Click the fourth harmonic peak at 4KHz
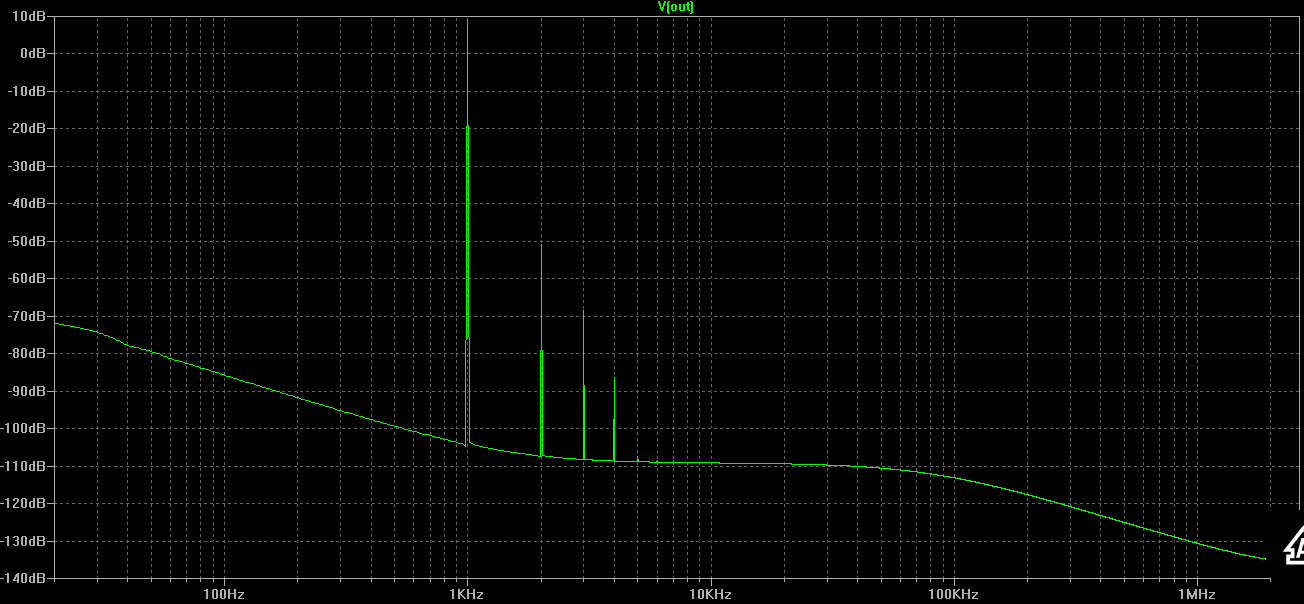Screen dimensions: 1304x604 coord(614,419)
